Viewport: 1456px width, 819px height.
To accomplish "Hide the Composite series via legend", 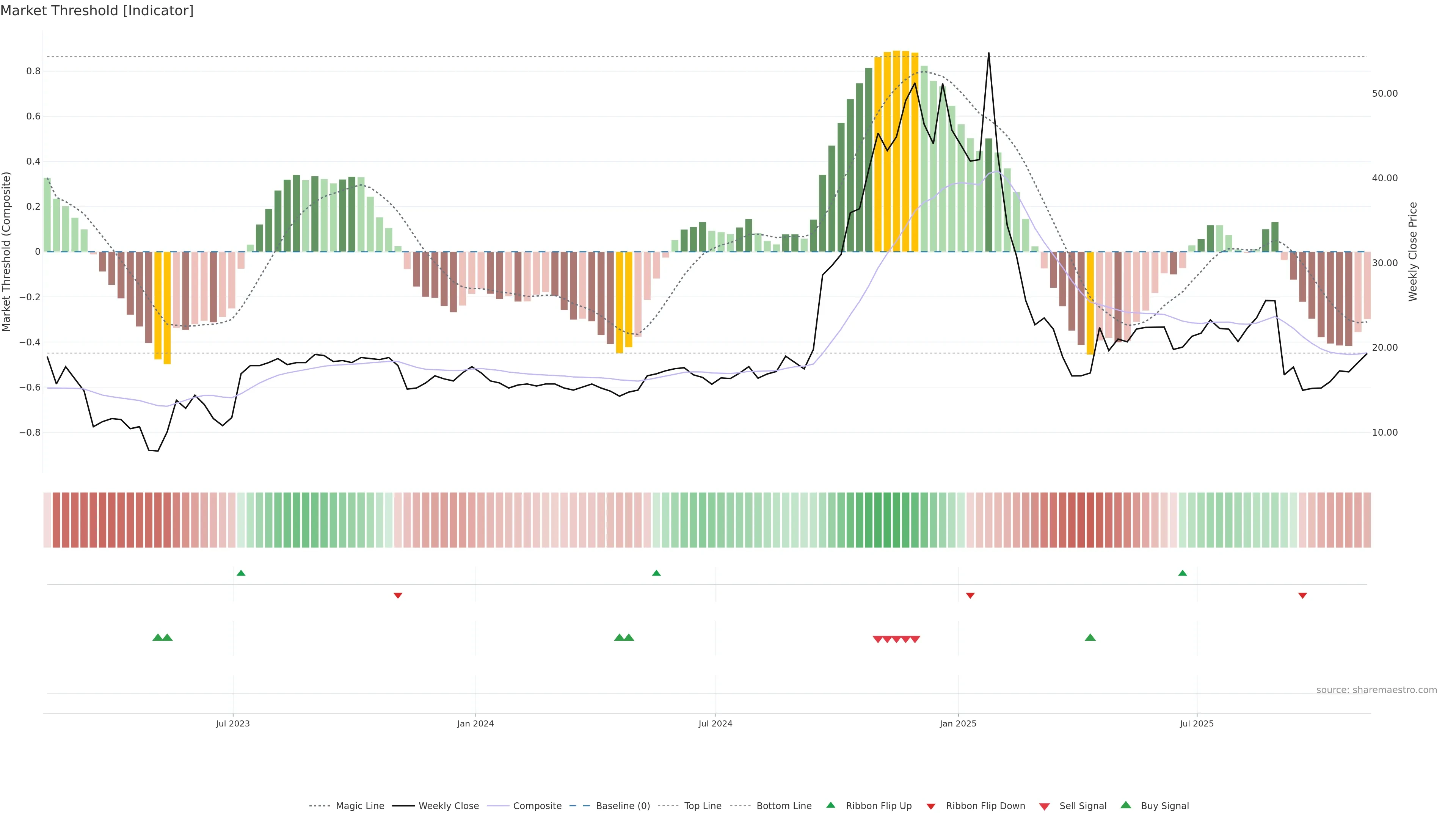I will click(537, 806).
